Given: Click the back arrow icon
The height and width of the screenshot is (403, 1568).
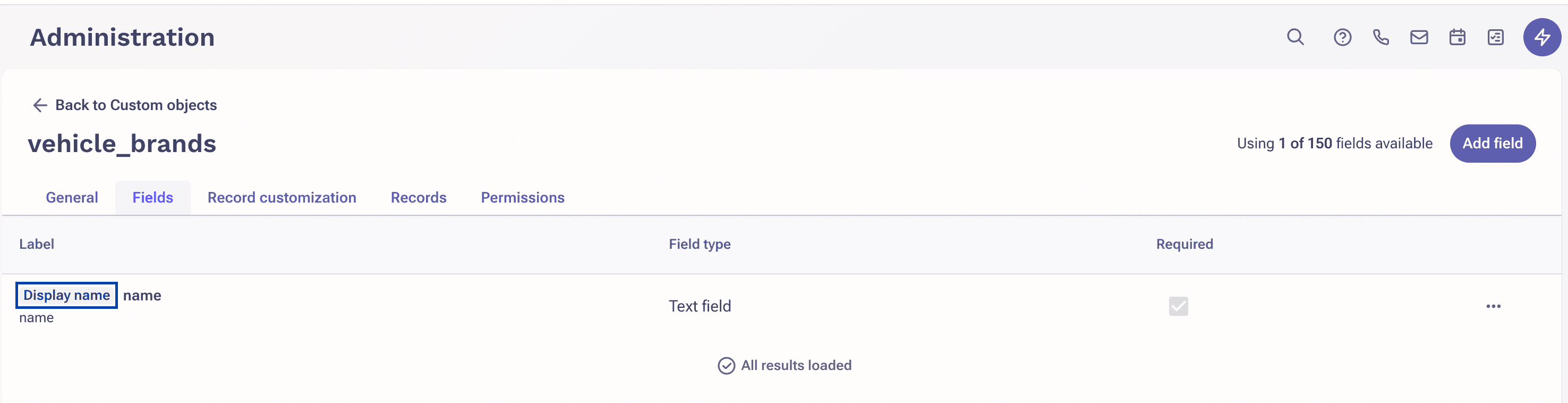Looking at the screenshot, I should click(x=39, y=105).
